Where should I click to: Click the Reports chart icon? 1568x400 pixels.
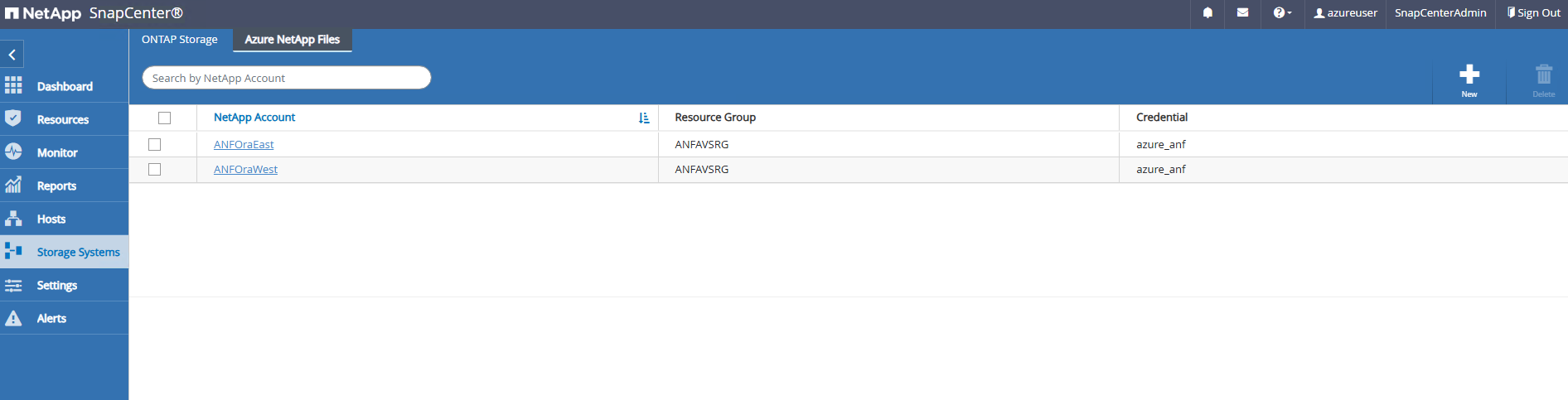[x=13, y=185]
